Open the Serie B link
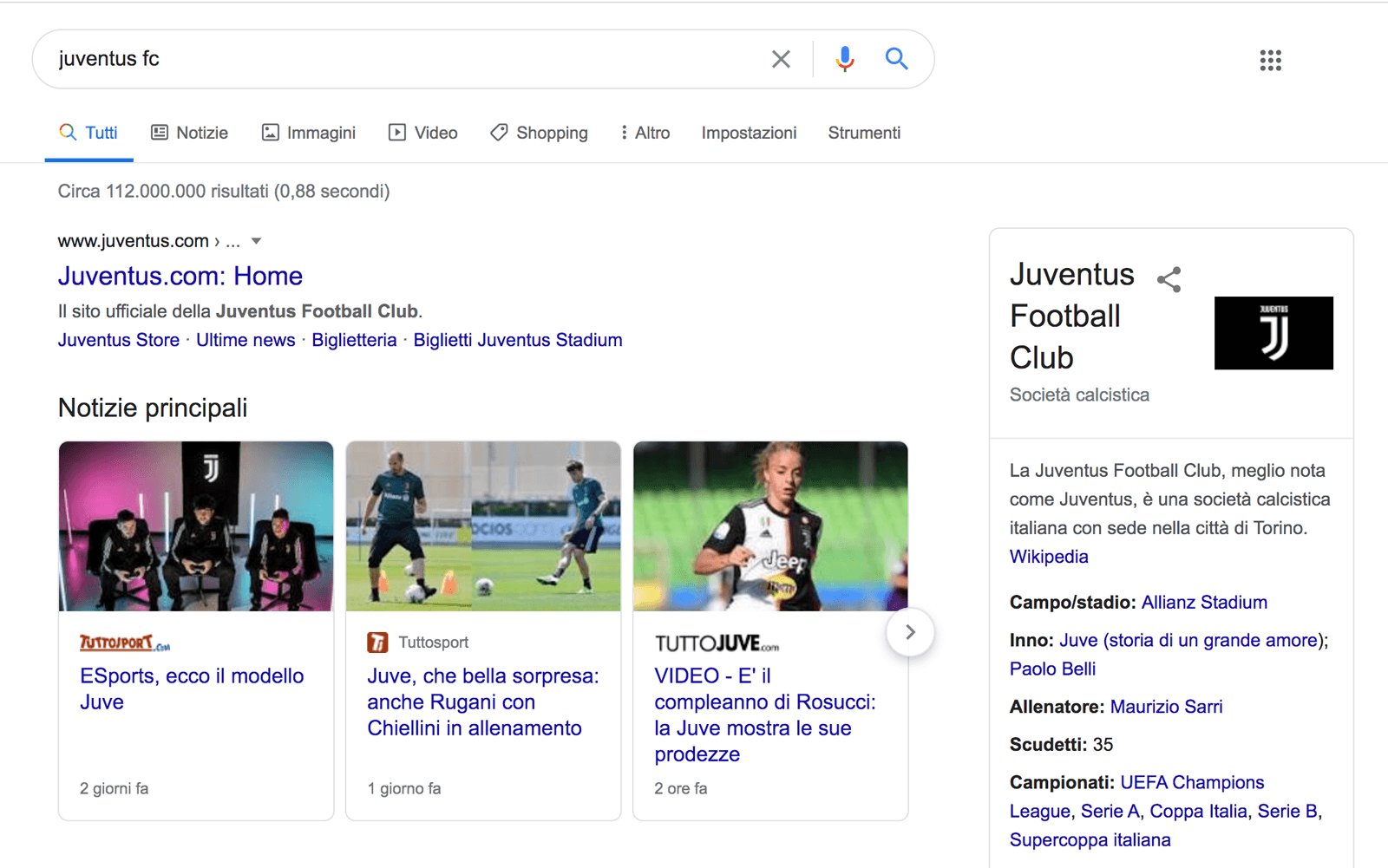Image resolution: width=1388 pixels, height=868 pixels. pos(1287,812)
